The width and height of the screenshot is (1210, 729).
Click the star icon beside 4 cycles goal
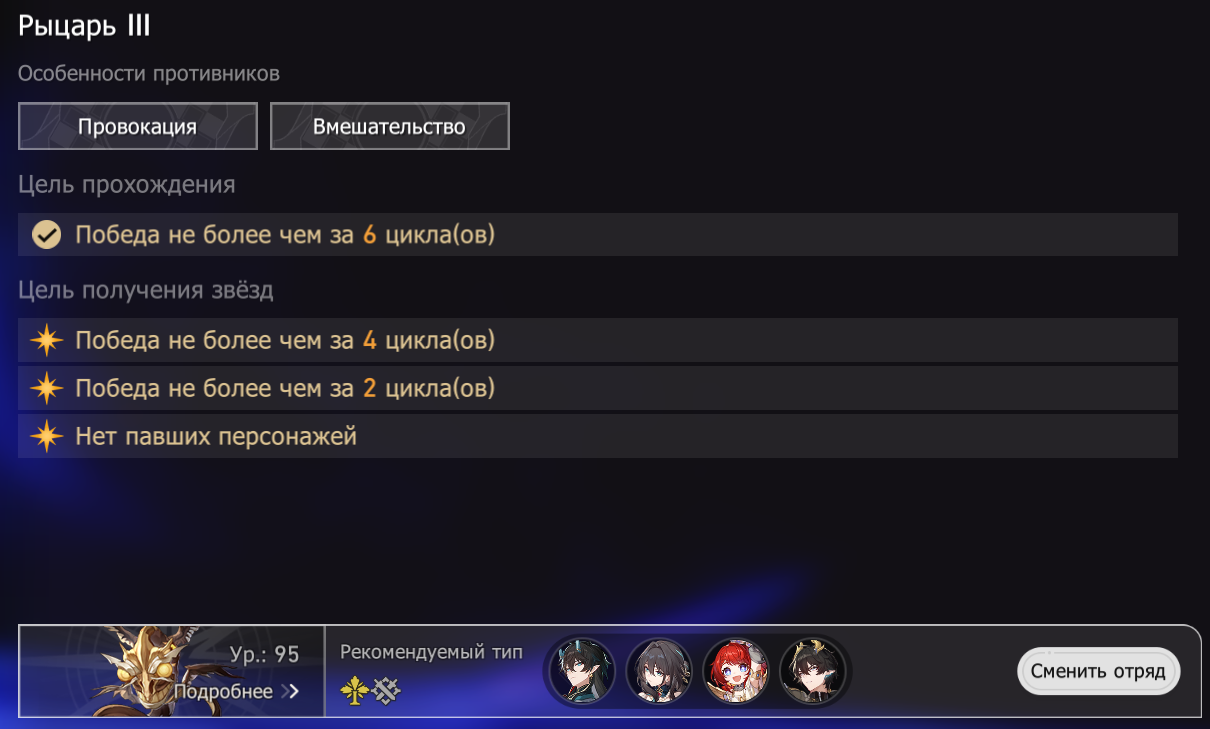(46, 340)
